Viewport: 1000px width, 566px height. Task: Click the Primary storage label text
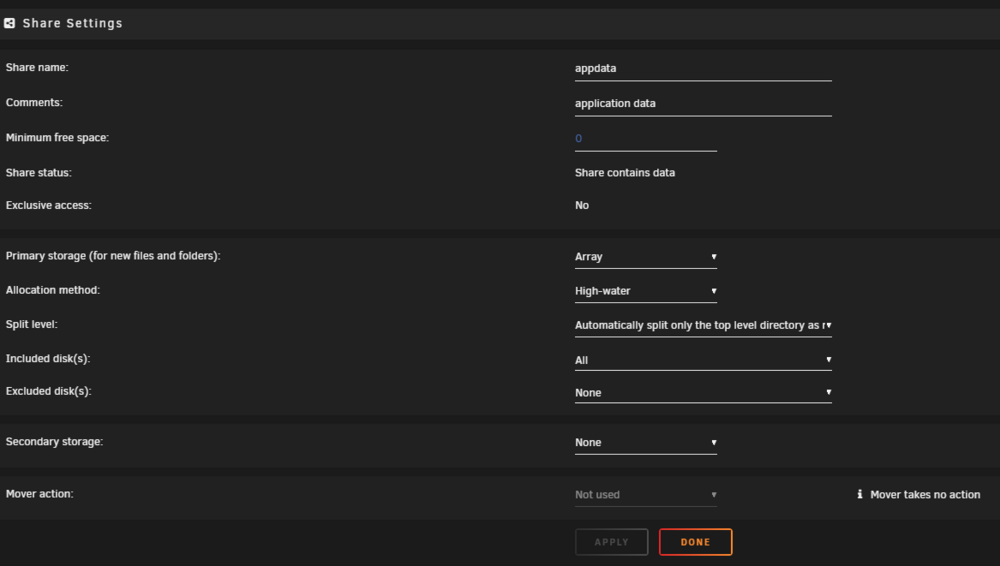coord(113,256)
